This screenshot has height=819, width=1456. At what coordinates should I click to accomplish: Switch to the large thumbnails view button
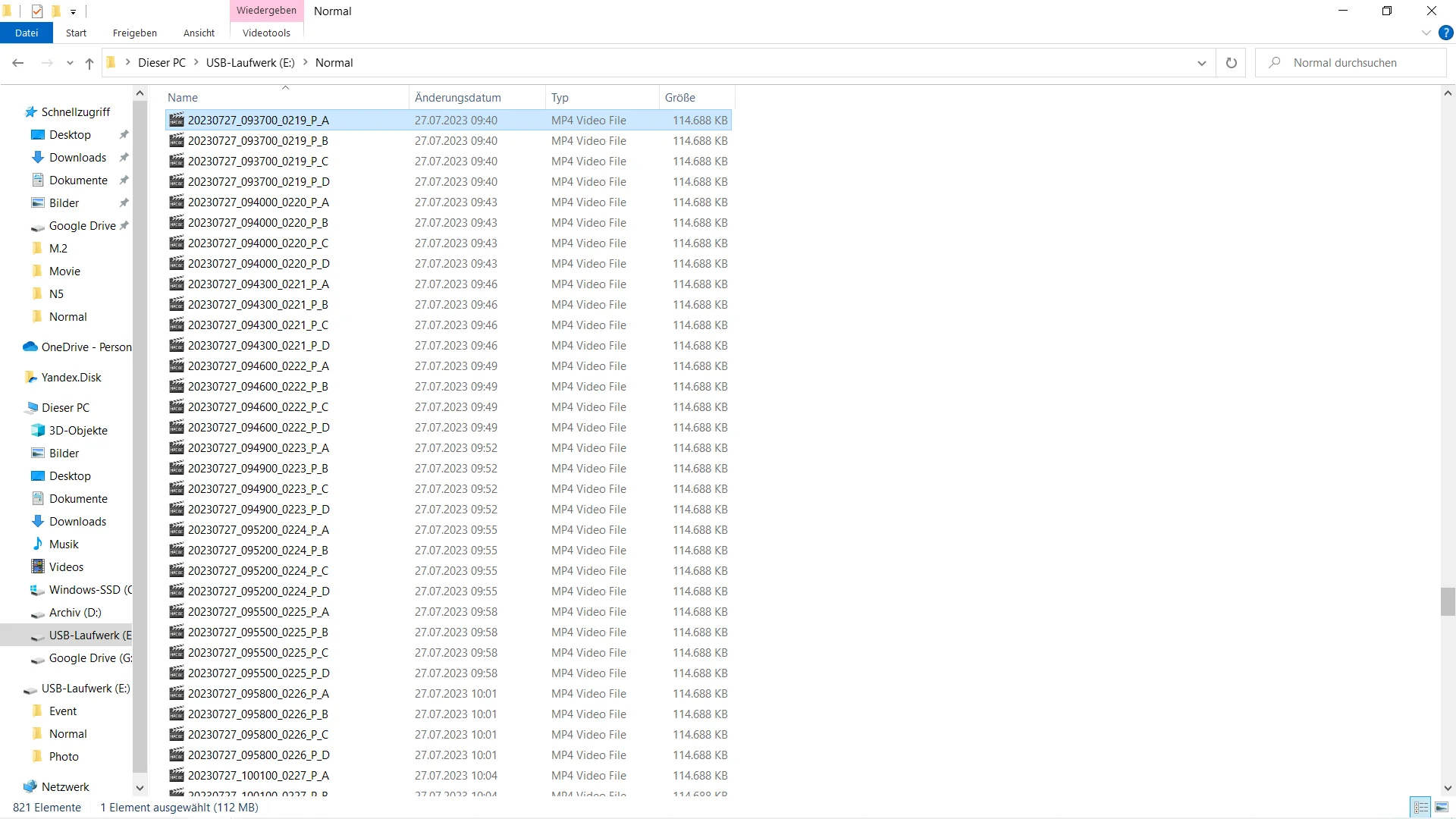[1442, 808]
